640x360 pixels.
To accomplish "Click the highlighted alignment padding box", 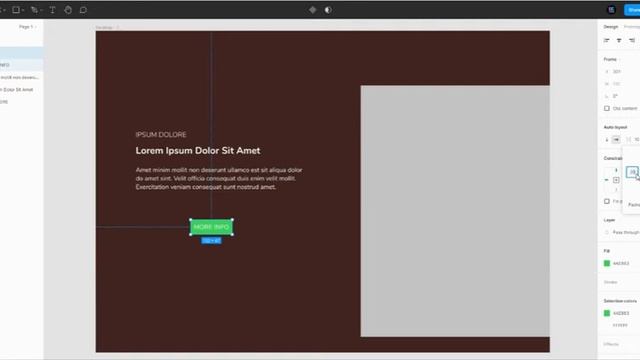I will click(632, 172).
